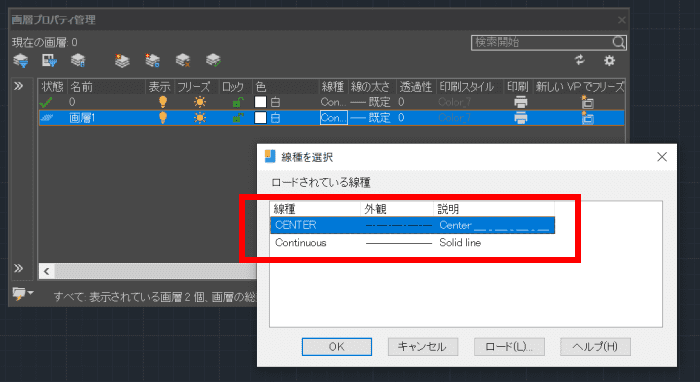Screen dimensions: 700x382
Task: Click transparency value 0 of 画層1
Action: (401, 118)
